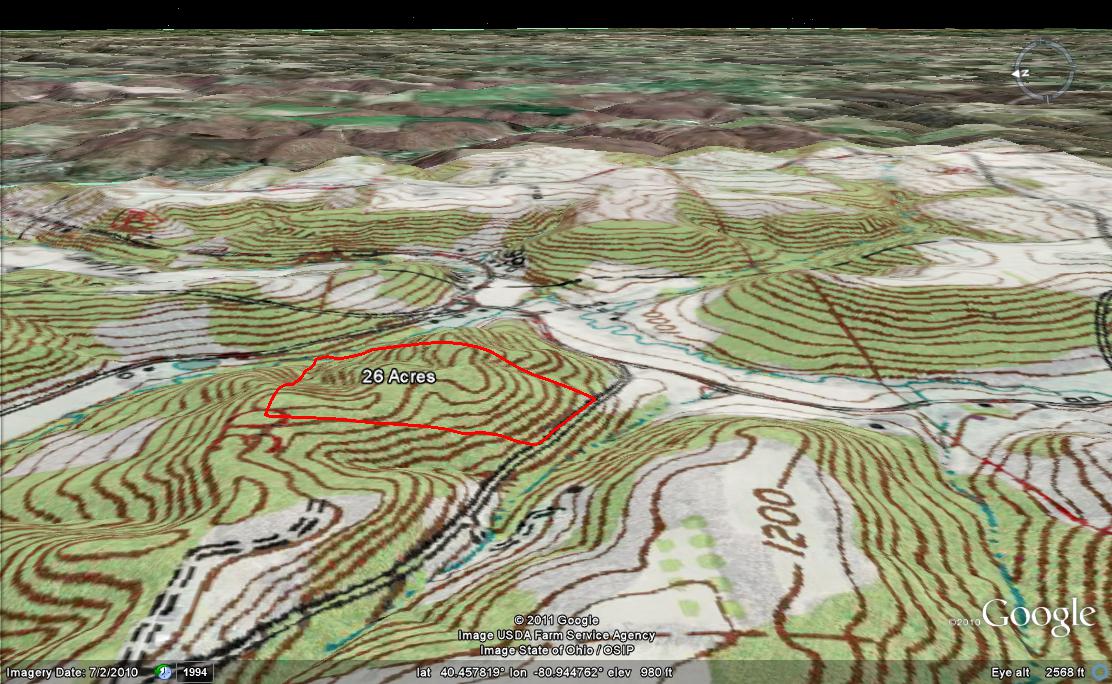
Task: Click the latitude 40.457819° readout
Action: coord(472,672)
